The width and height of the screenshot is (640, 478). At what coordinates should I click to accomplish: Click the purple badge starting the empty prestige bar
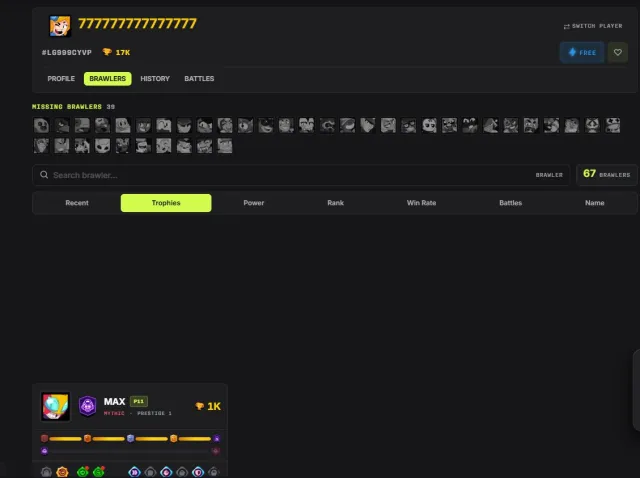coord(44,451)
